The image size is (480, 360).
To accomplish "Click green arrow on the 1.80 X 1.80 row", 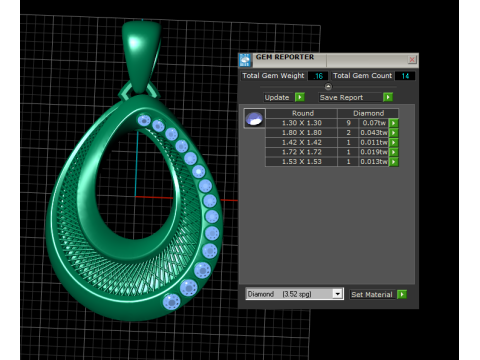I will pos(394,133).
